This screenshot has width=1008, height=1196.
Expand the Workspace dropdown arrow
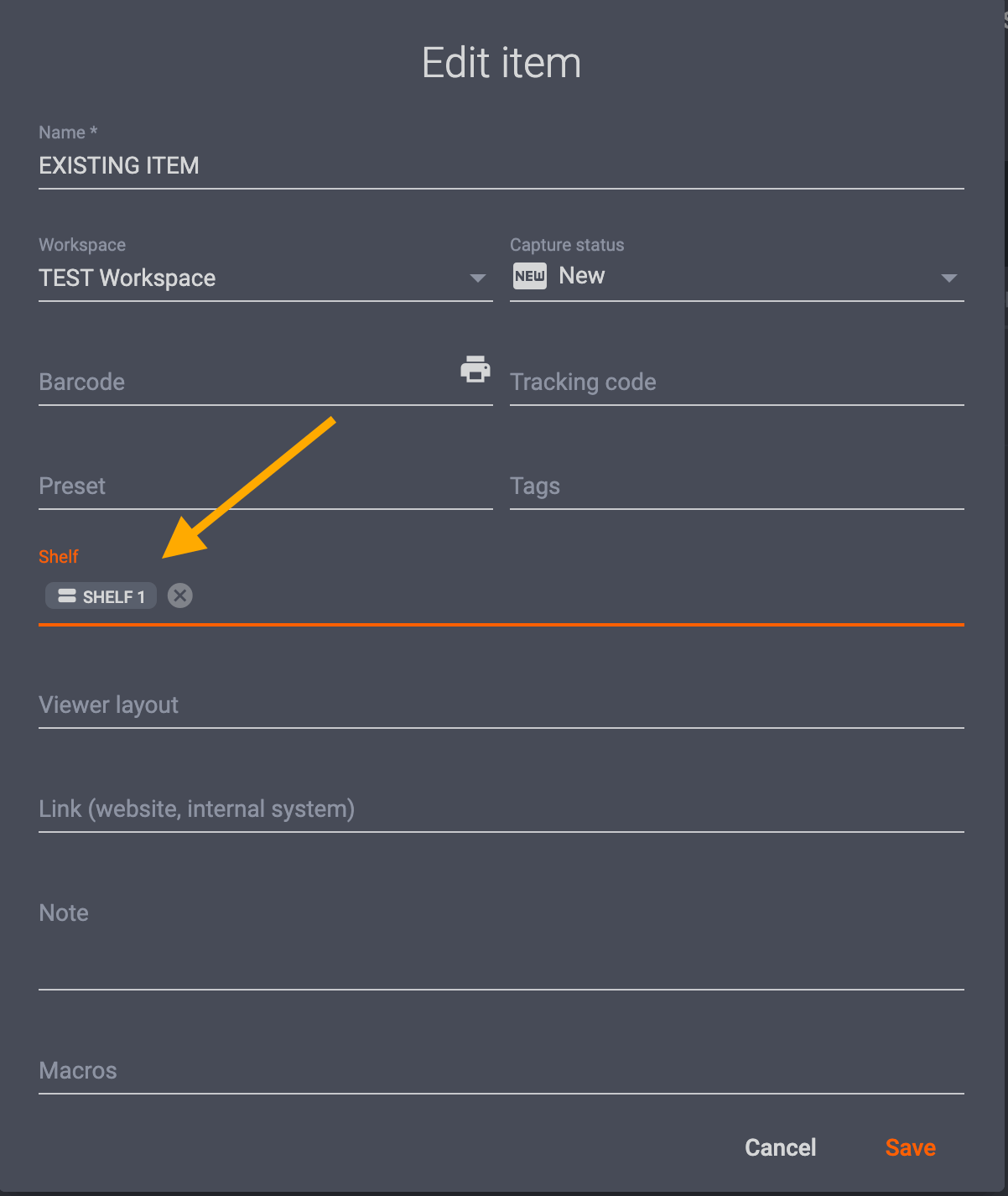(478, 278)
